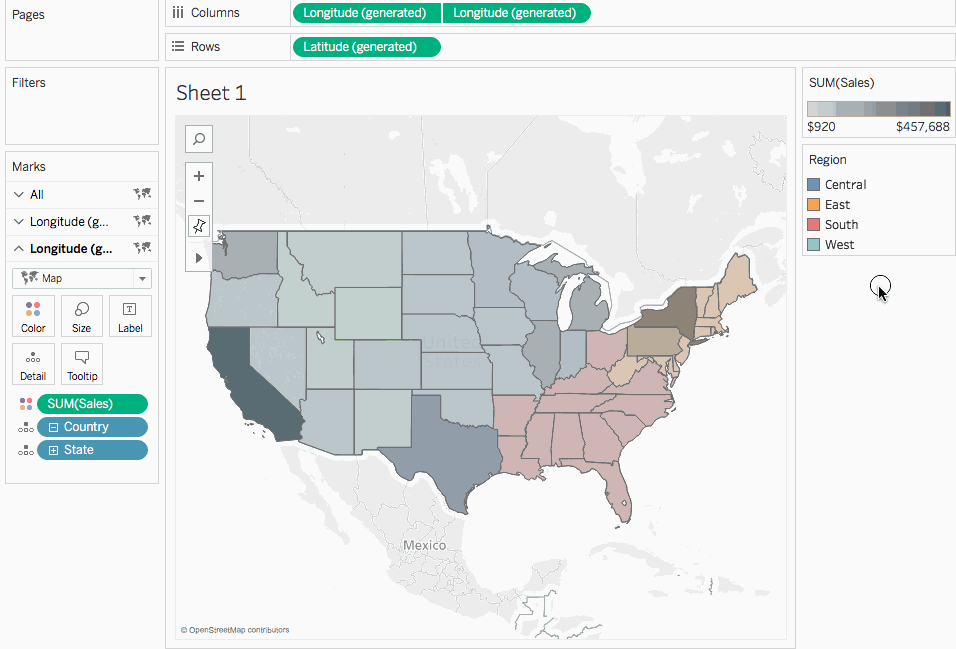Select the Latitude (generated) Rows pill
The image size is (956, 649).
[366, 47]
